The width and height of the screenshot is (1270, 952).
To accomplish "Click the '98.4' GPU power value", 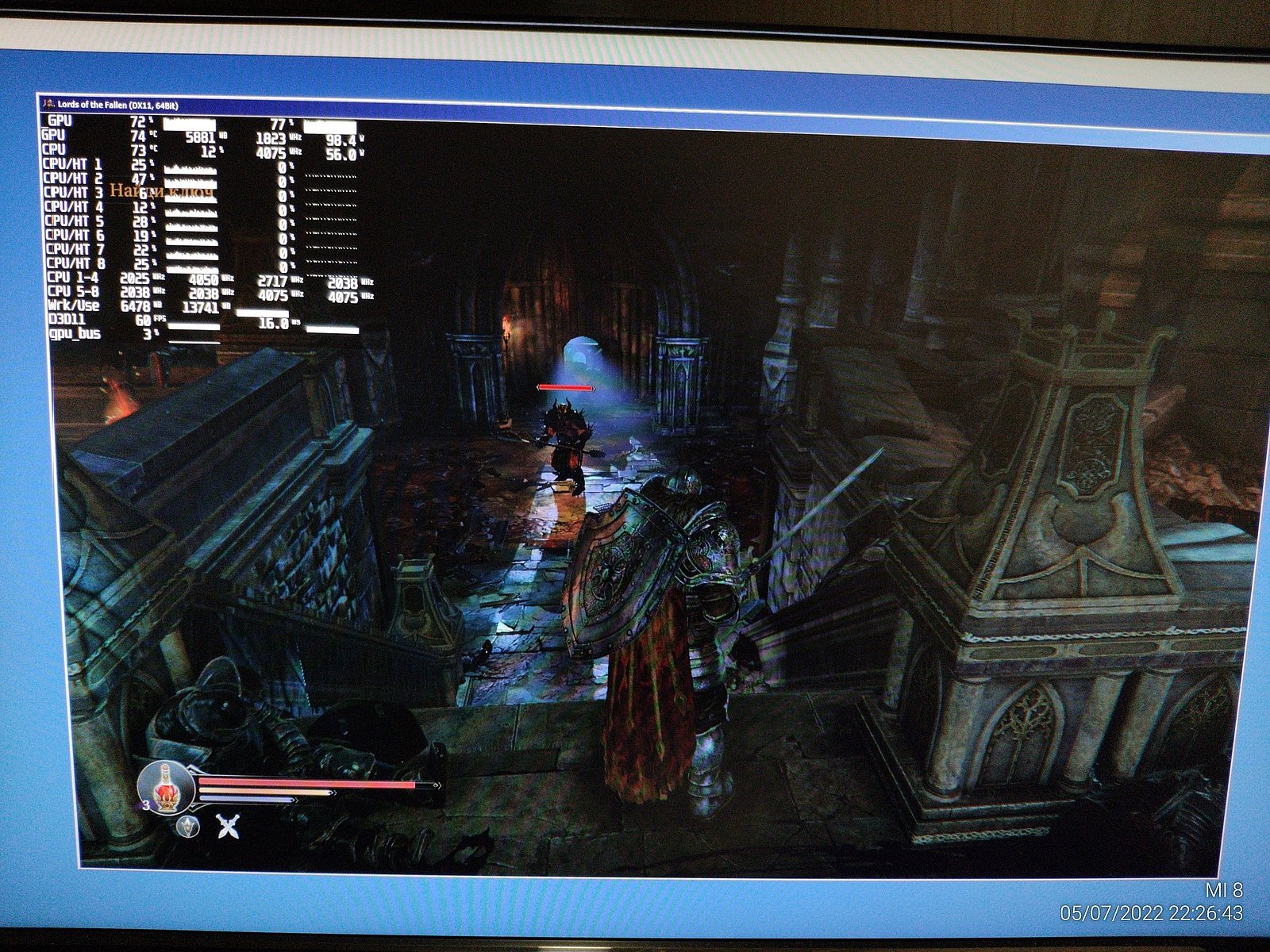I will click(341, 140).
